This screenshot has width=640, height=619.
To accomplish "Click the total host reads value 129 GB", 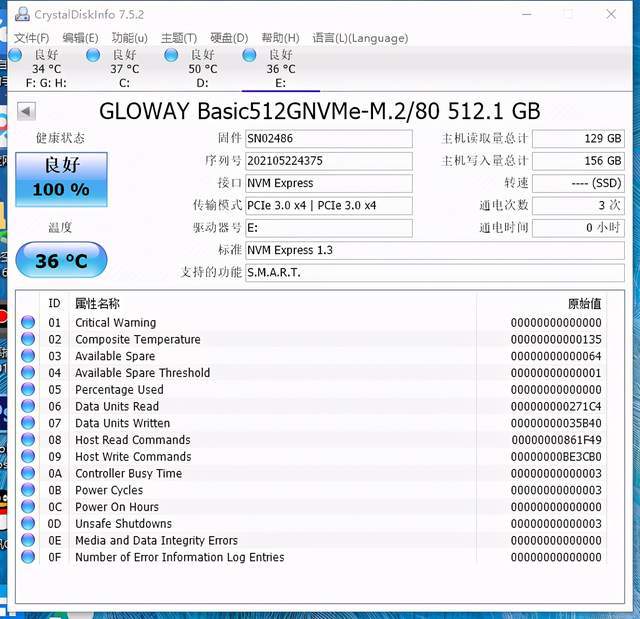I will click(x=578, y=139).
